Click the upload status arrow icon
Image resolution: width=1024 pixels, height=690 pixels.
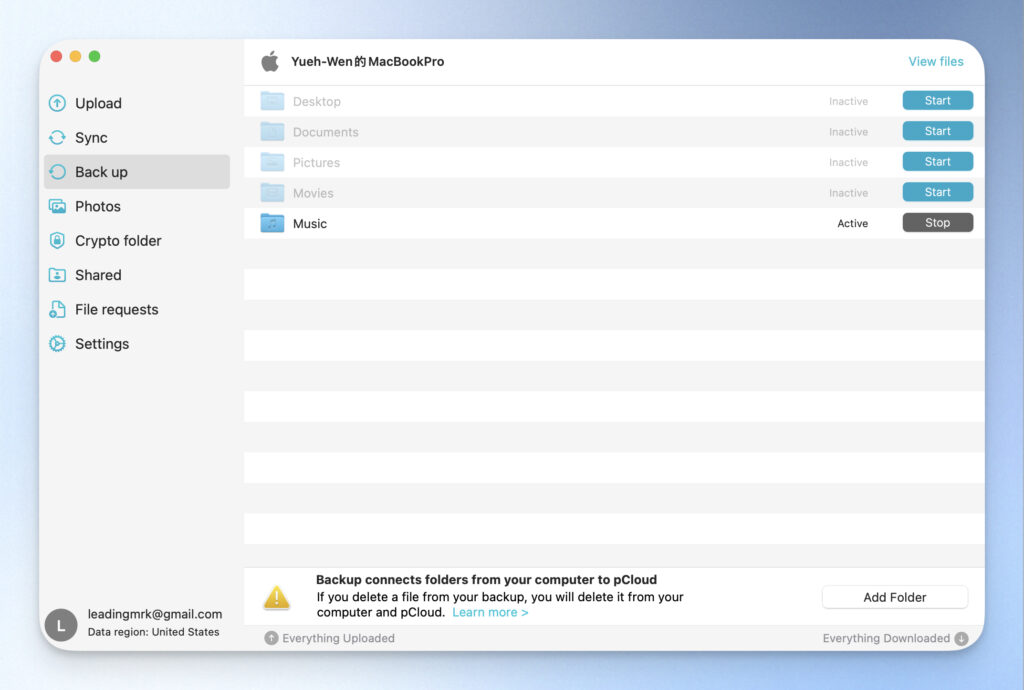[271, 638]
